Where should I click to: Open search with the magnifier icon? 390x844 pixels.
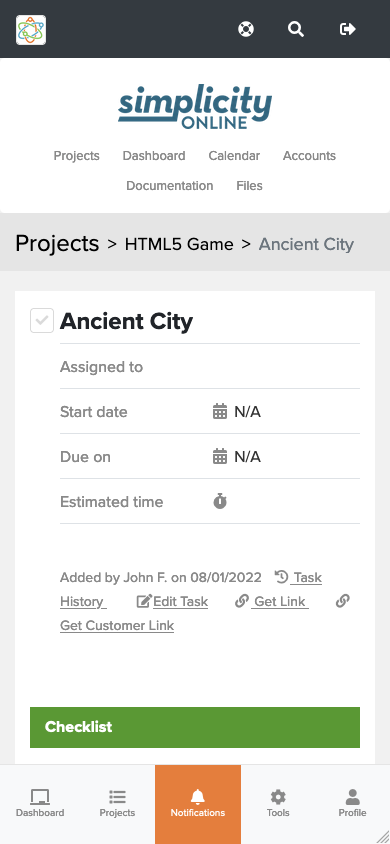(x=296, y=29)
